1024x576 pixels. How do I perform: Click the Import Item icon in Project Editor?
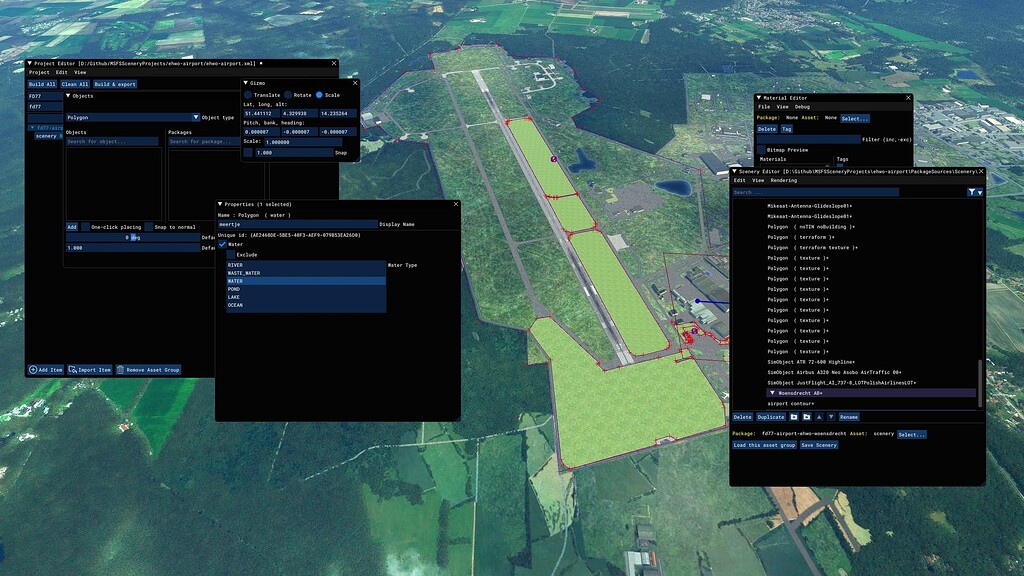[72, 369]
